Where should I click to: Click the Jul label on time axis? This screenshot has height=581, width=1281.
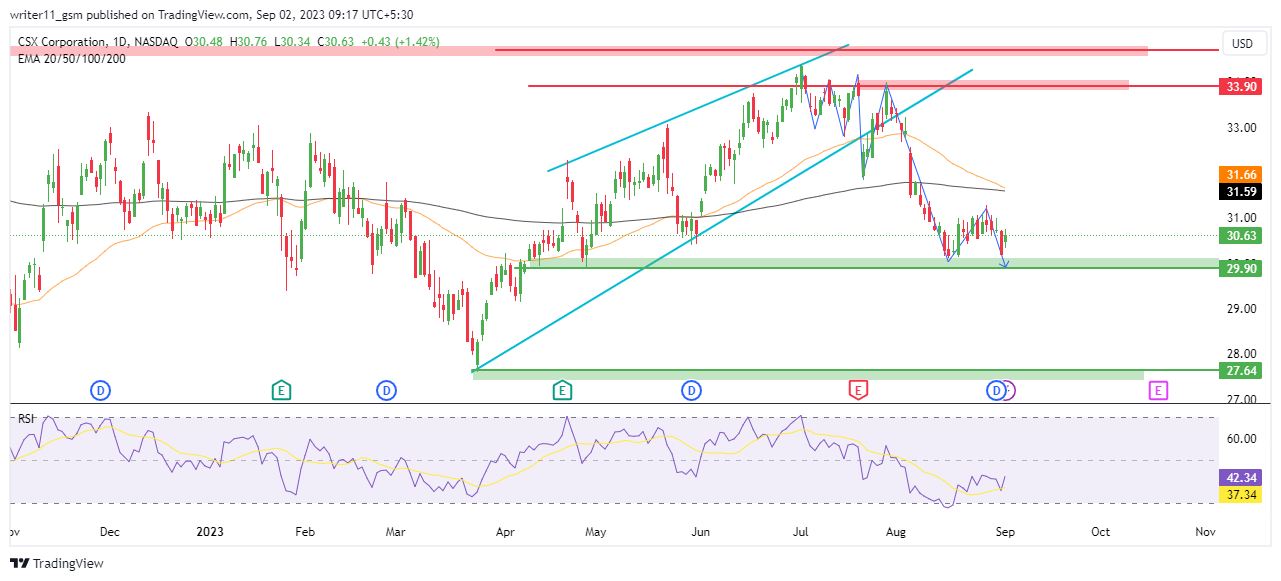(x=802, y=533)
